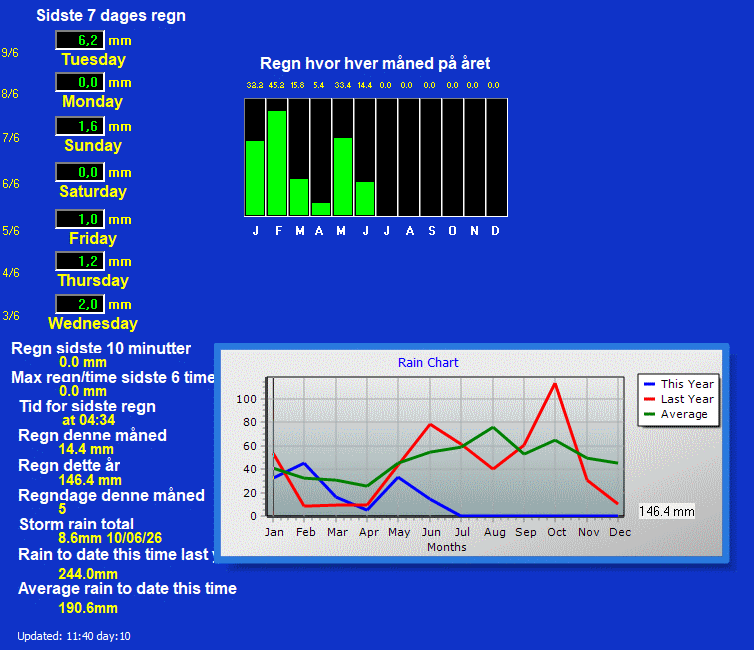The height and width of the screenshot is (650, 754).
Task: Click the 'D' month letter under bar chart
Action: [x=495, y=231]
